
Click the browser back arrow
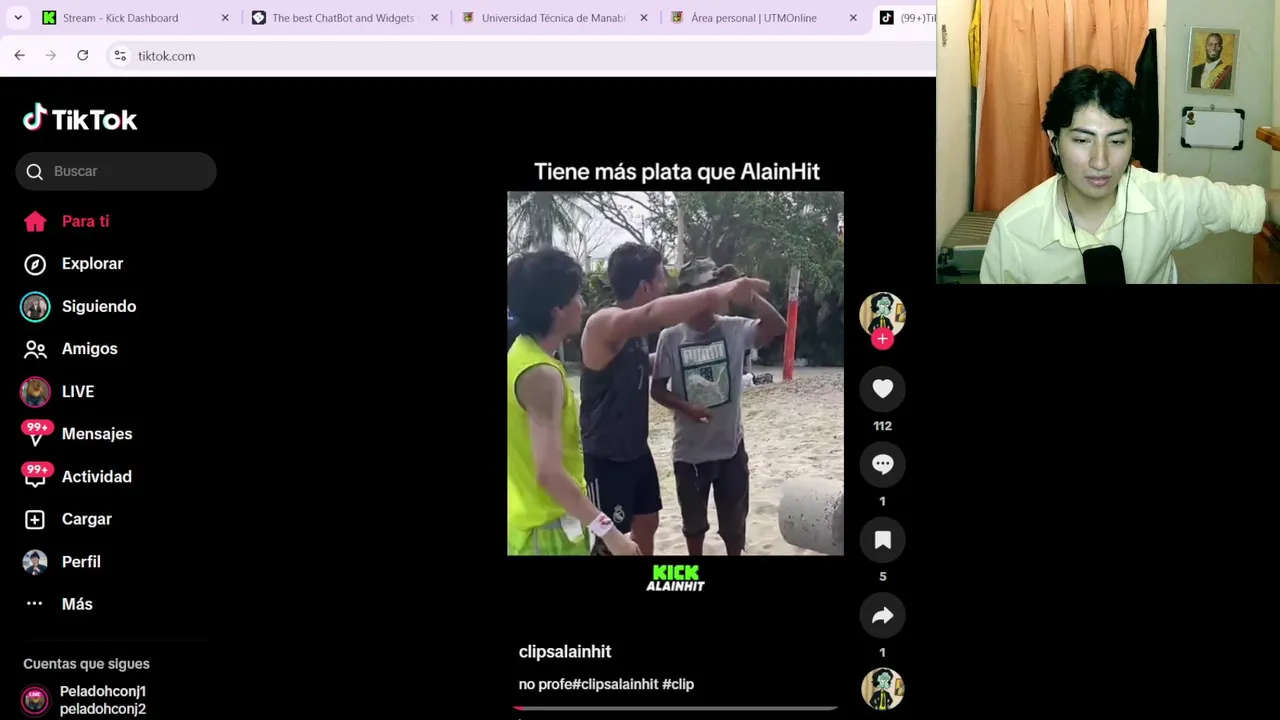pos(19,56)
